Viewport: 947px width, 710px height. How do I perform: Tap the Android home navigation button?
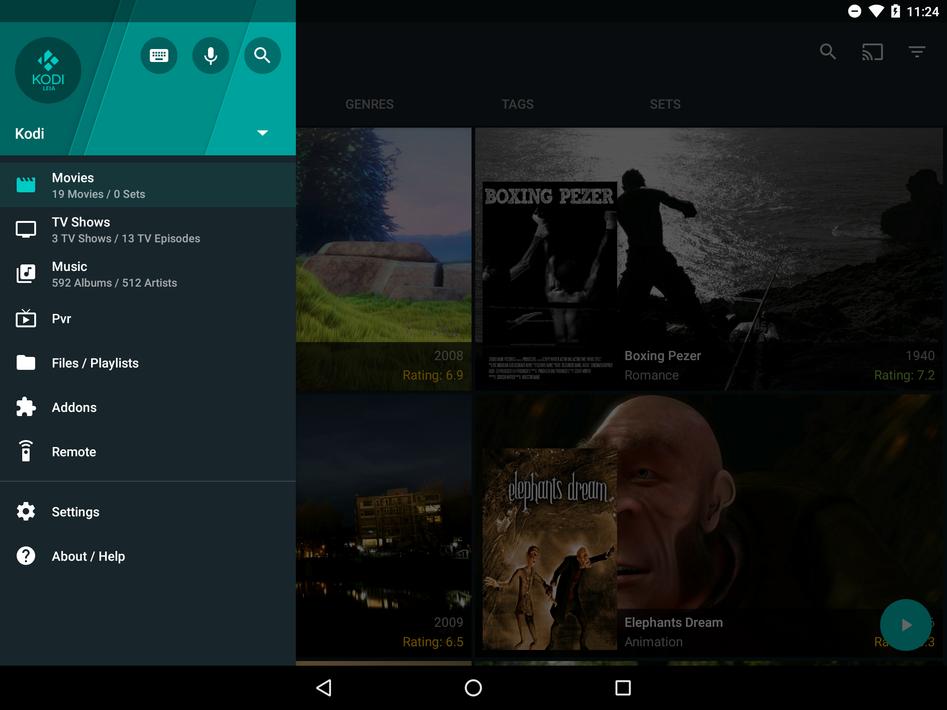[x=474, y=688]
